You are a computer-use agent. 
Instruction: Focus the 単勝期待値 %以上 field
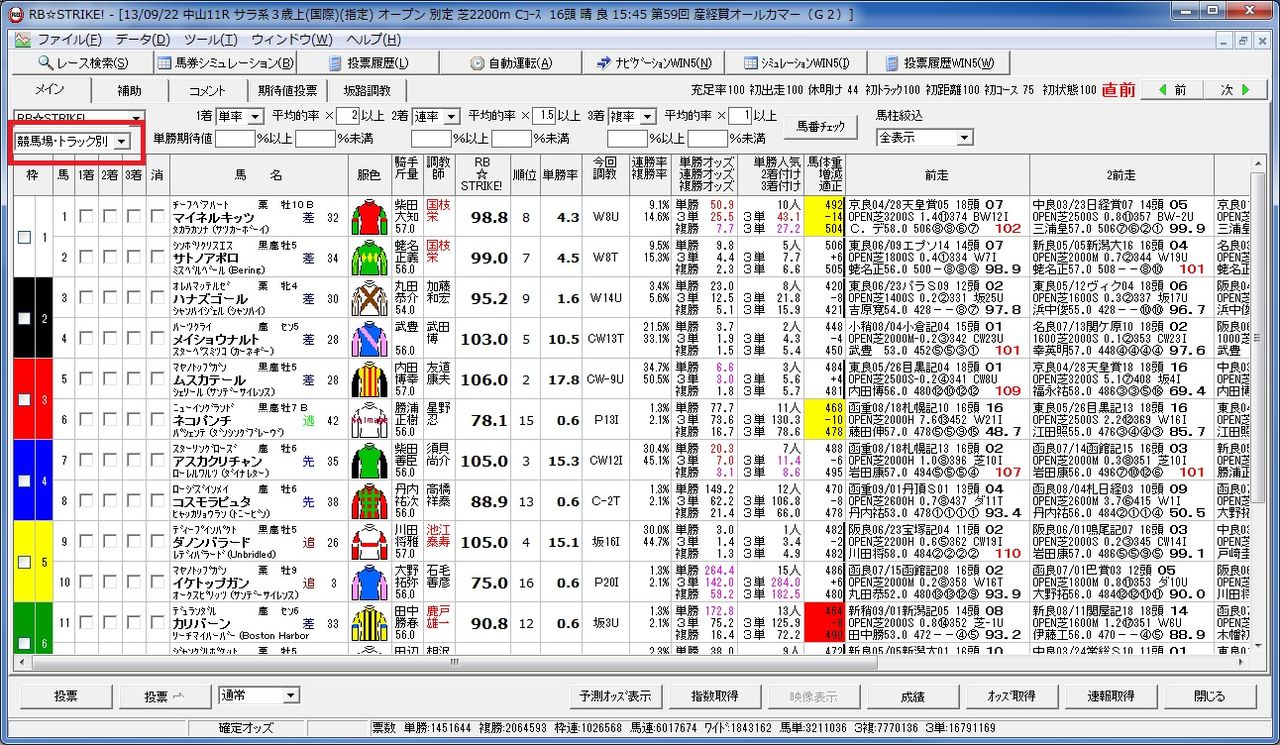[236, 138]
